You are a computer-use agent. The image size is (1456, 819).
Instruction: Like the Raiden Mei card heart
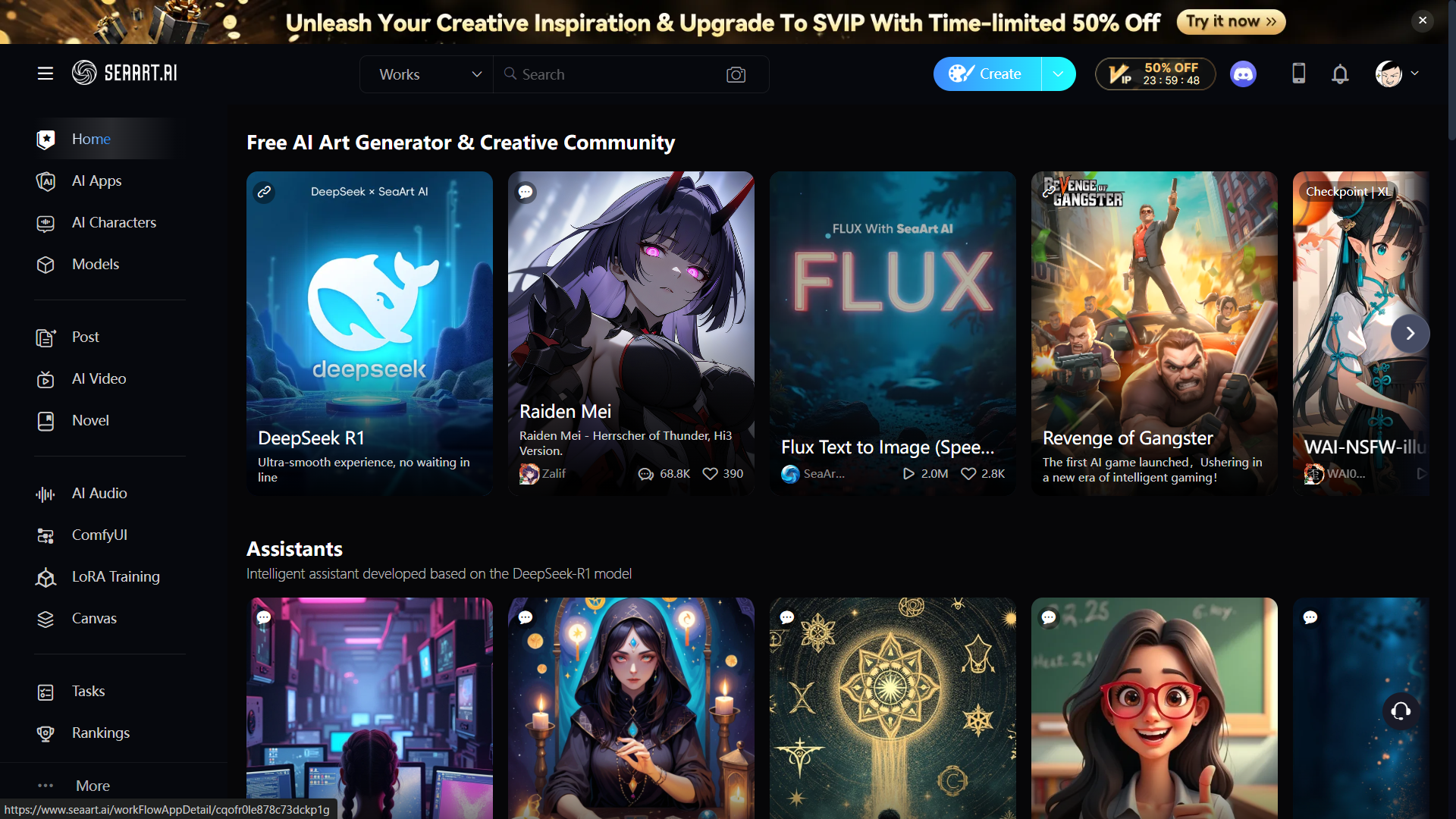(x=710, y=474)
